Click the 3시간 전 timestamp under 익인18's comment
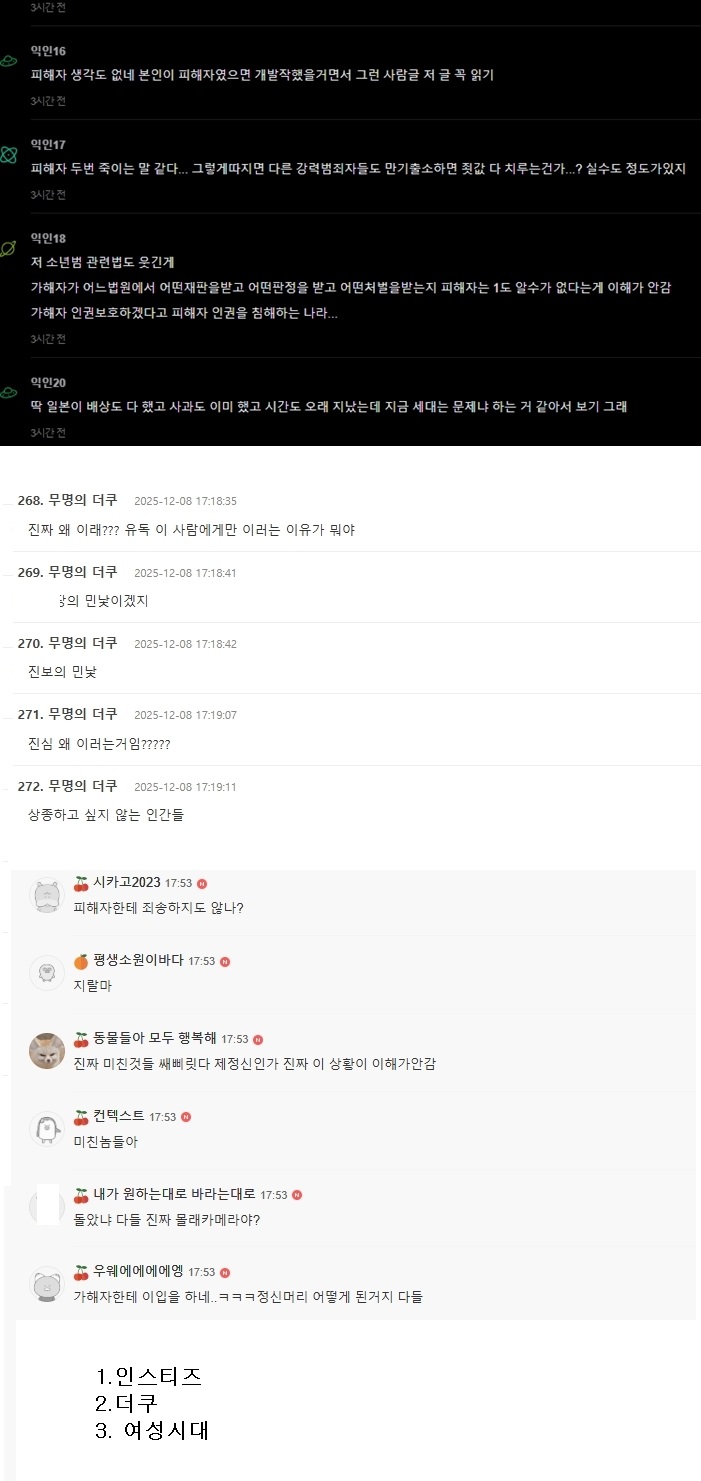The height and width of the screenshot is (1481, 701). pos(48,339)
